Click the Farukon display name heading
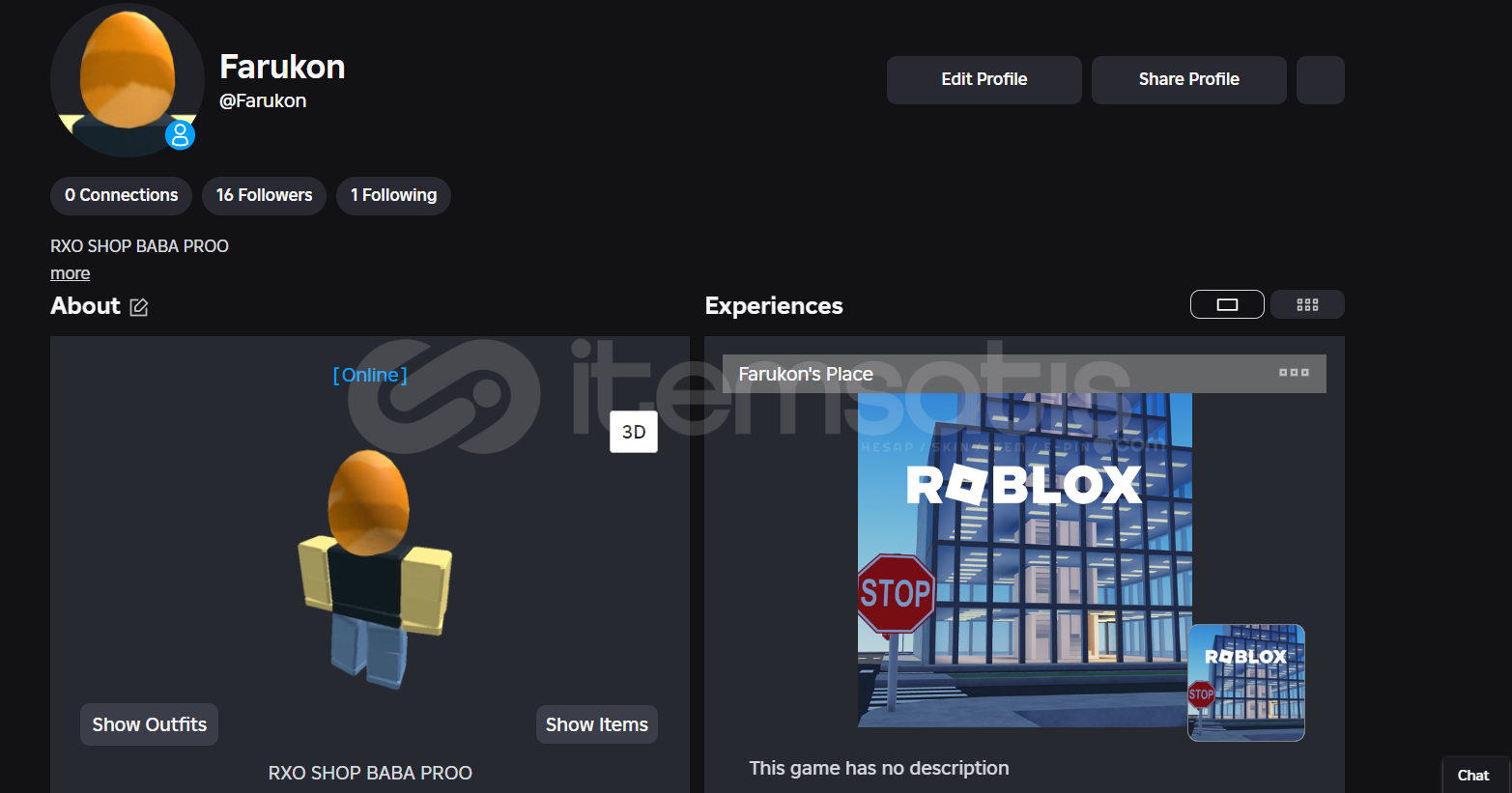Image resolution: width=1512 pixels, height=793 pixels. pos(282,67)
